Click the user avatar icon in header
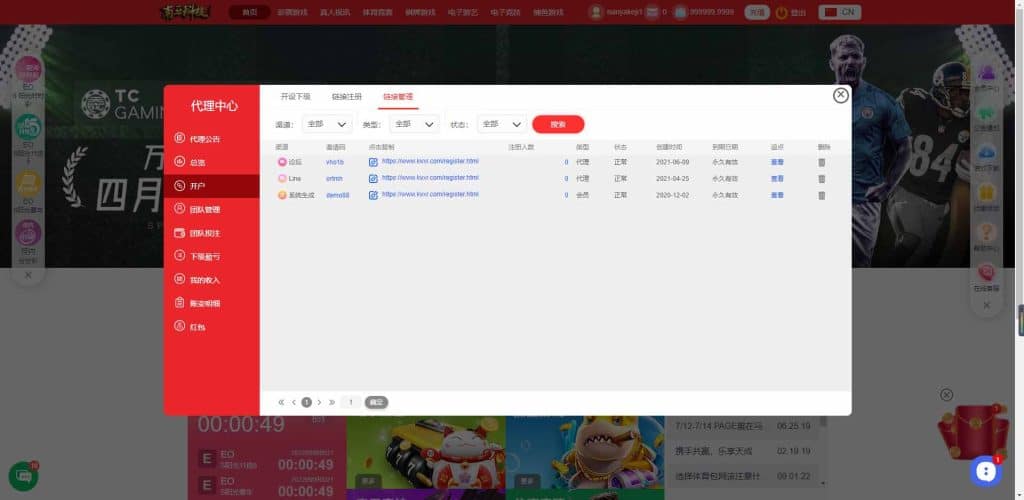This screenshot has width=1024, height=500. click(x=596, y=12)
